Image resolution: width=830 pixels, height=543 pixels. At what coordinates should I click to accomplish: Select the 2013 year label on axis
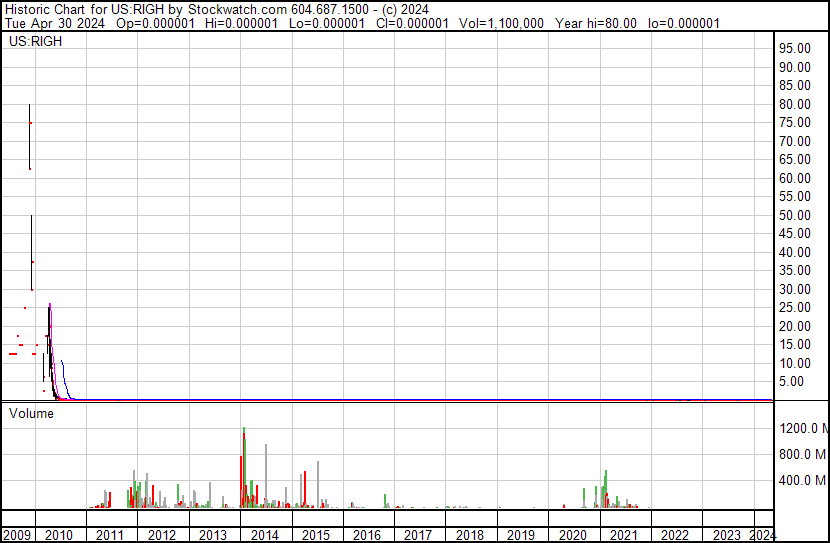(x=213, y=535)
